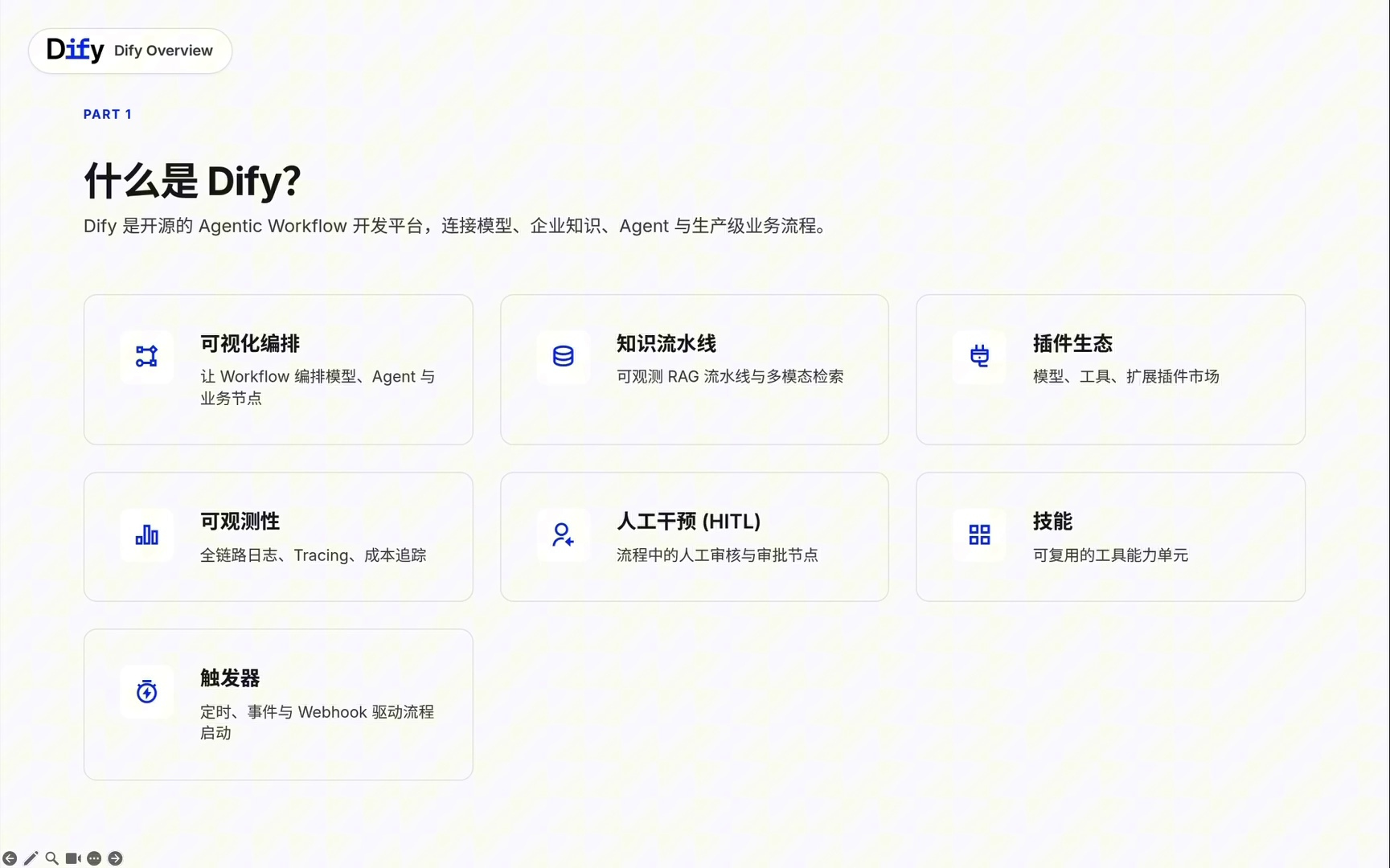Click the workflow icon beside 可视化编排
1390x868 pixels.
point(146,356)
